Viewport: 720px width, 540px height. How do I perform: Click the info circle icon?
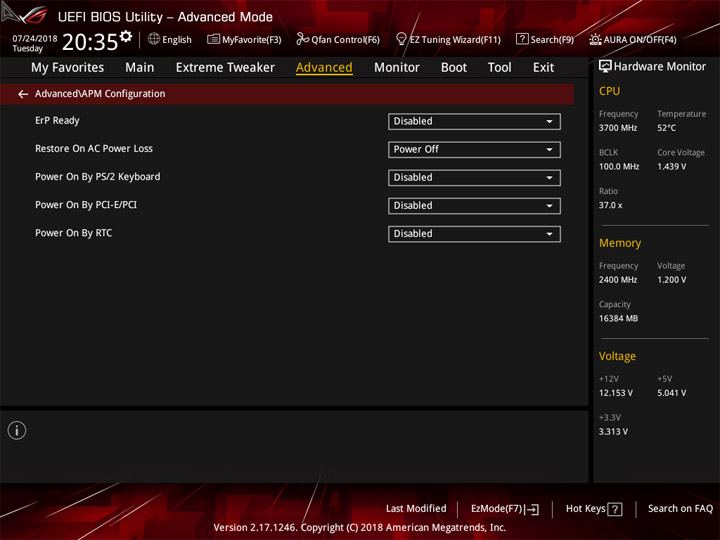pos(17,430)
